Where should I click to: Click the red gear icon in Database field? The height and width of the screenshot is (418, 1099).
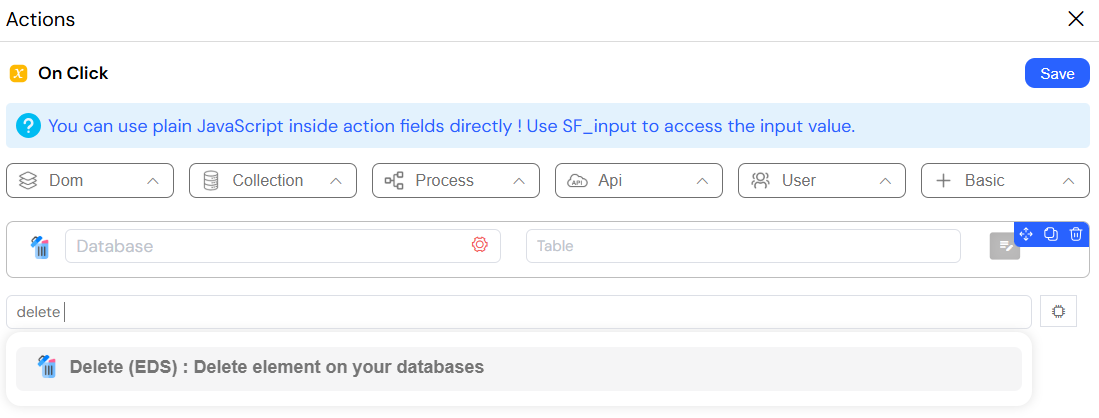479,244
